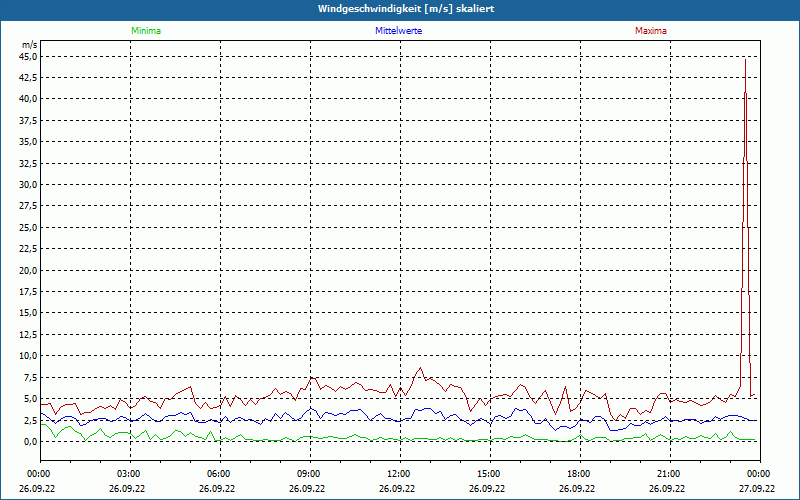Click the 27,5 y-axis value

point(29,206)
